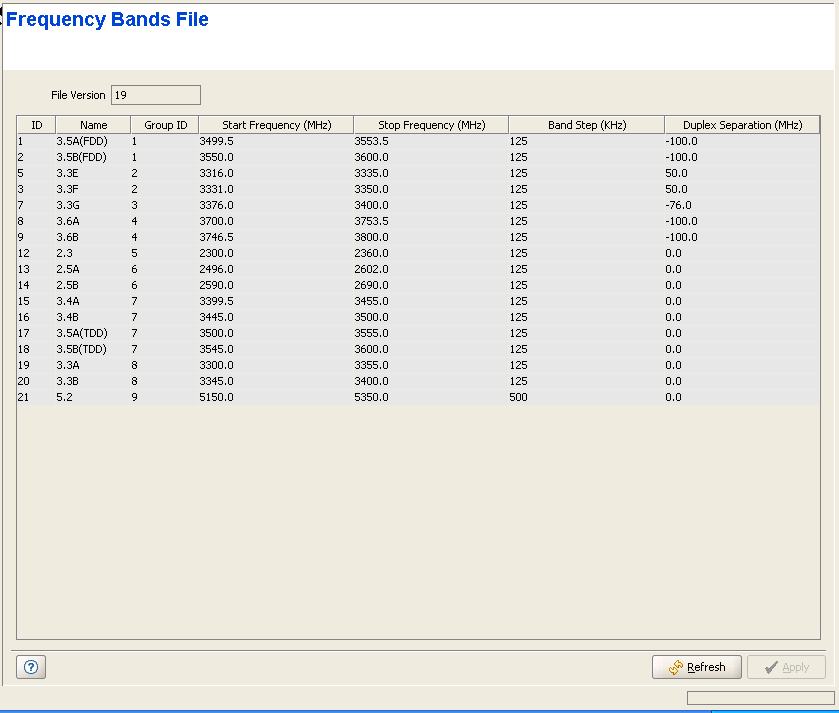Select the 3.5A(FDD) band row
Viewport: 839px width, 713px height.
point(81,141)
